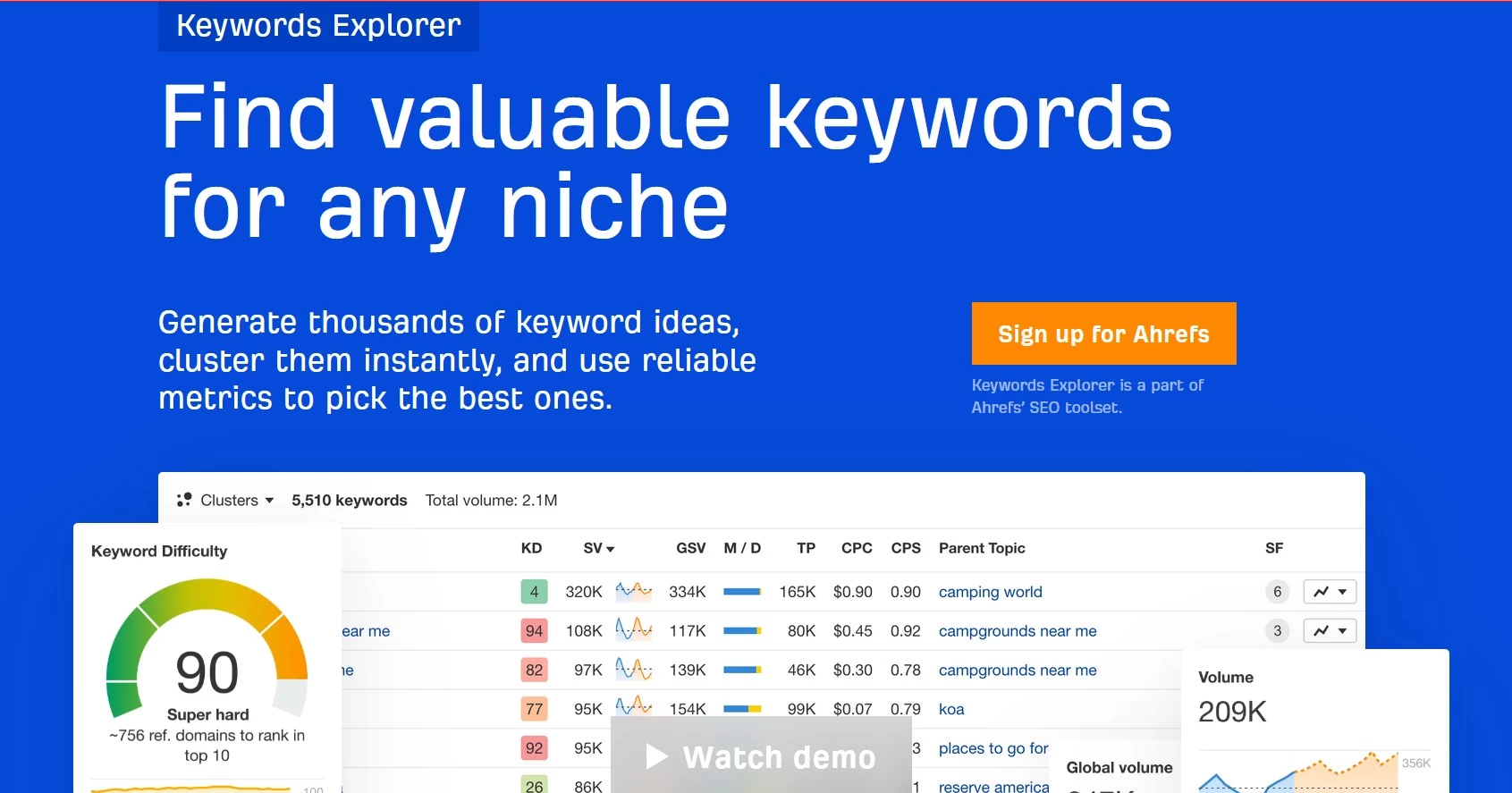Viewport: 1512px width, 793px height.
Task: Click the 0.92 CPS cell
Action: point(905,631)
